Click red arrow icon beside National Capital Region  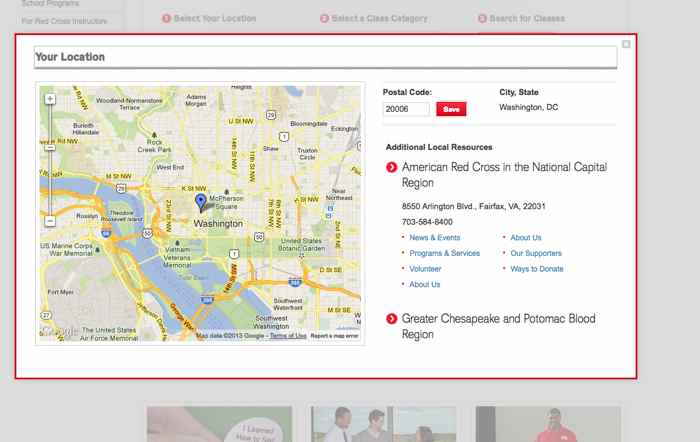point(392,167)
